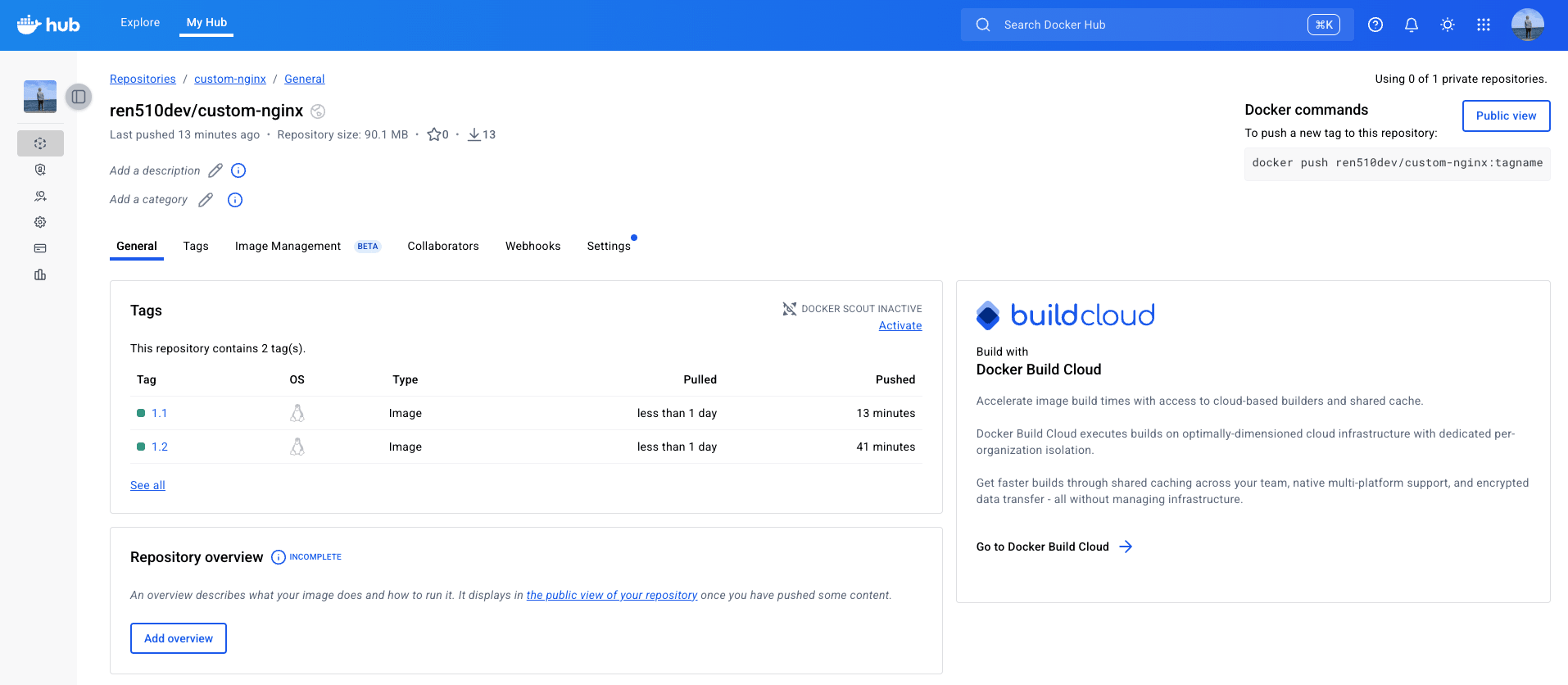Viewport: 1568px width, 685px height.
Task: Switch to the General tab
Action: tap(137, 246)
